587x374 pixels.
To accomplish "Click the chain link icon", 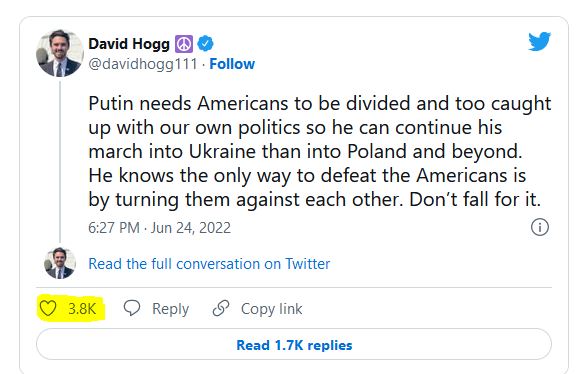I will tap(221, 308).
